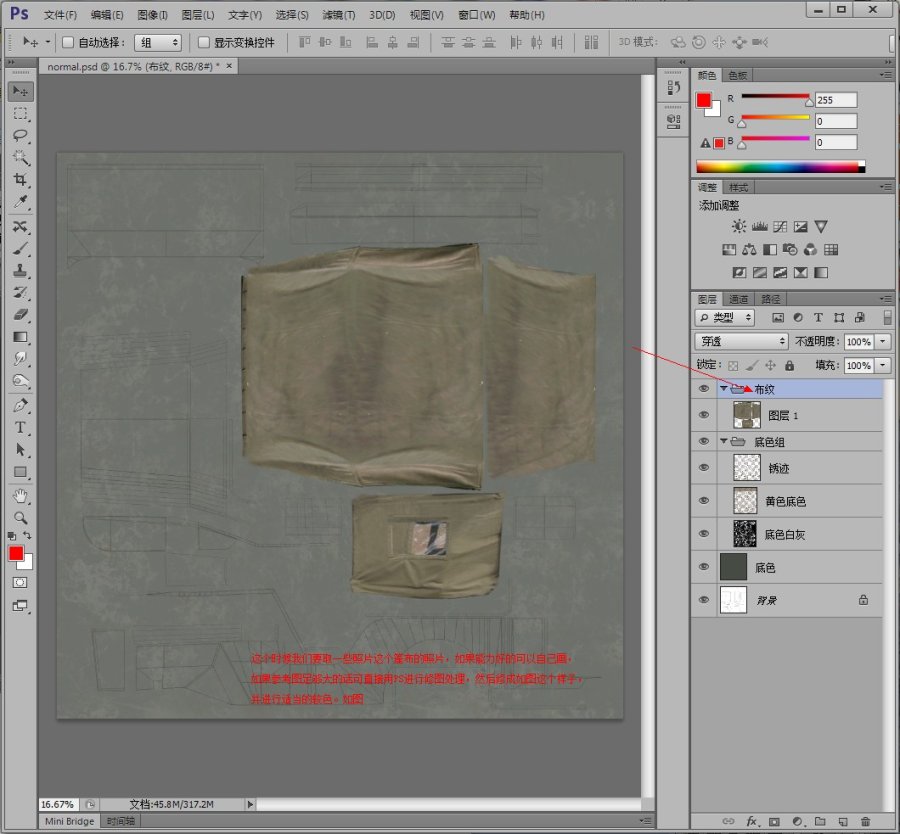Open the 填充 fill dropdown arrow

coord(883,365)
